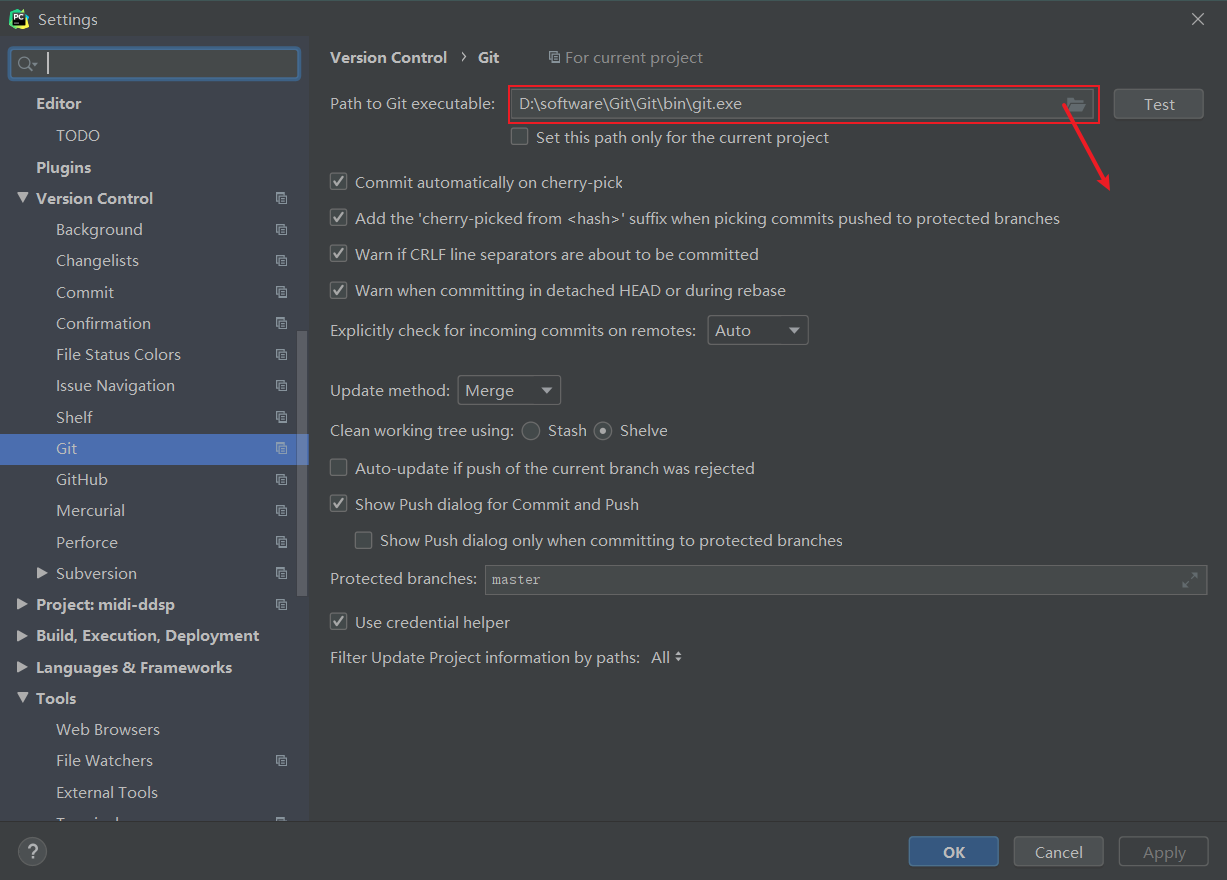The image size is (1227, 880).
Task: Click the project-level icon beside Shelf
Action: point(281,417)
